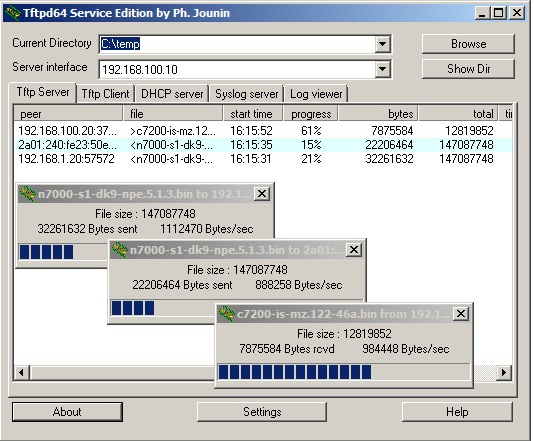534x441 pixels.
Task: Click the Browse button
Action: (468, 44)
